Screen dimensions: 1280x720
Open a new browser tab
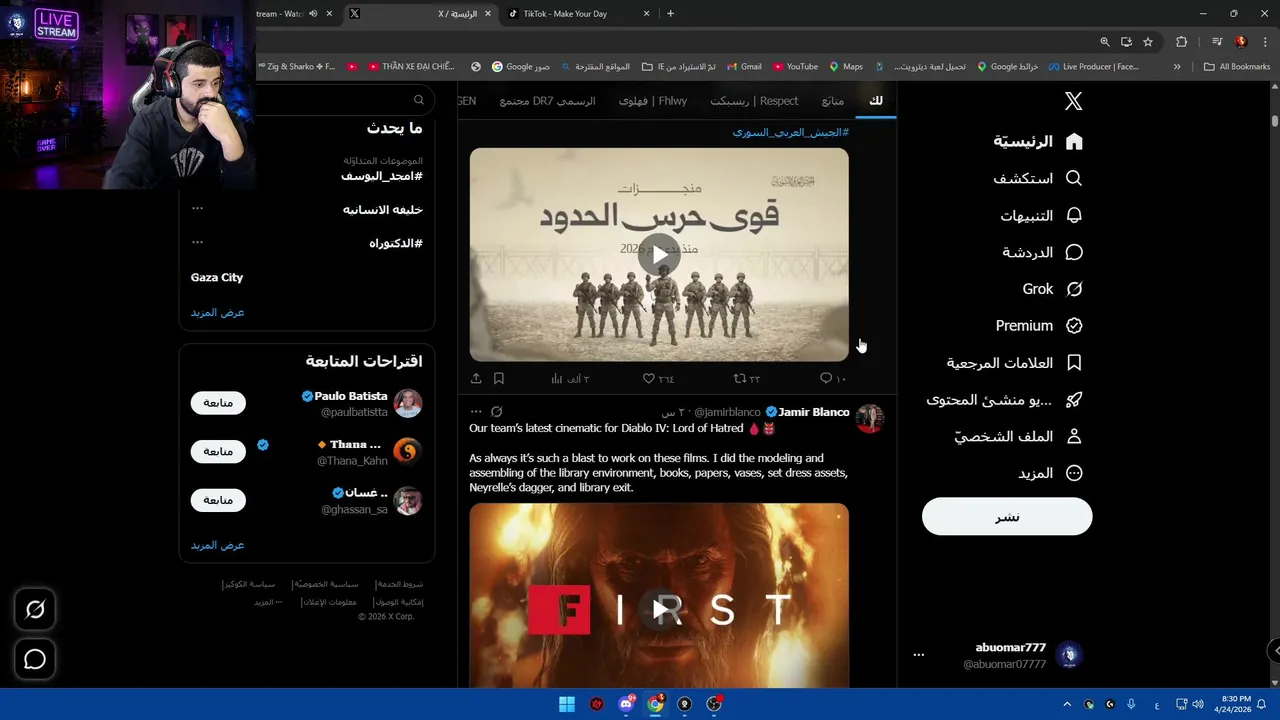click(670, 14)
